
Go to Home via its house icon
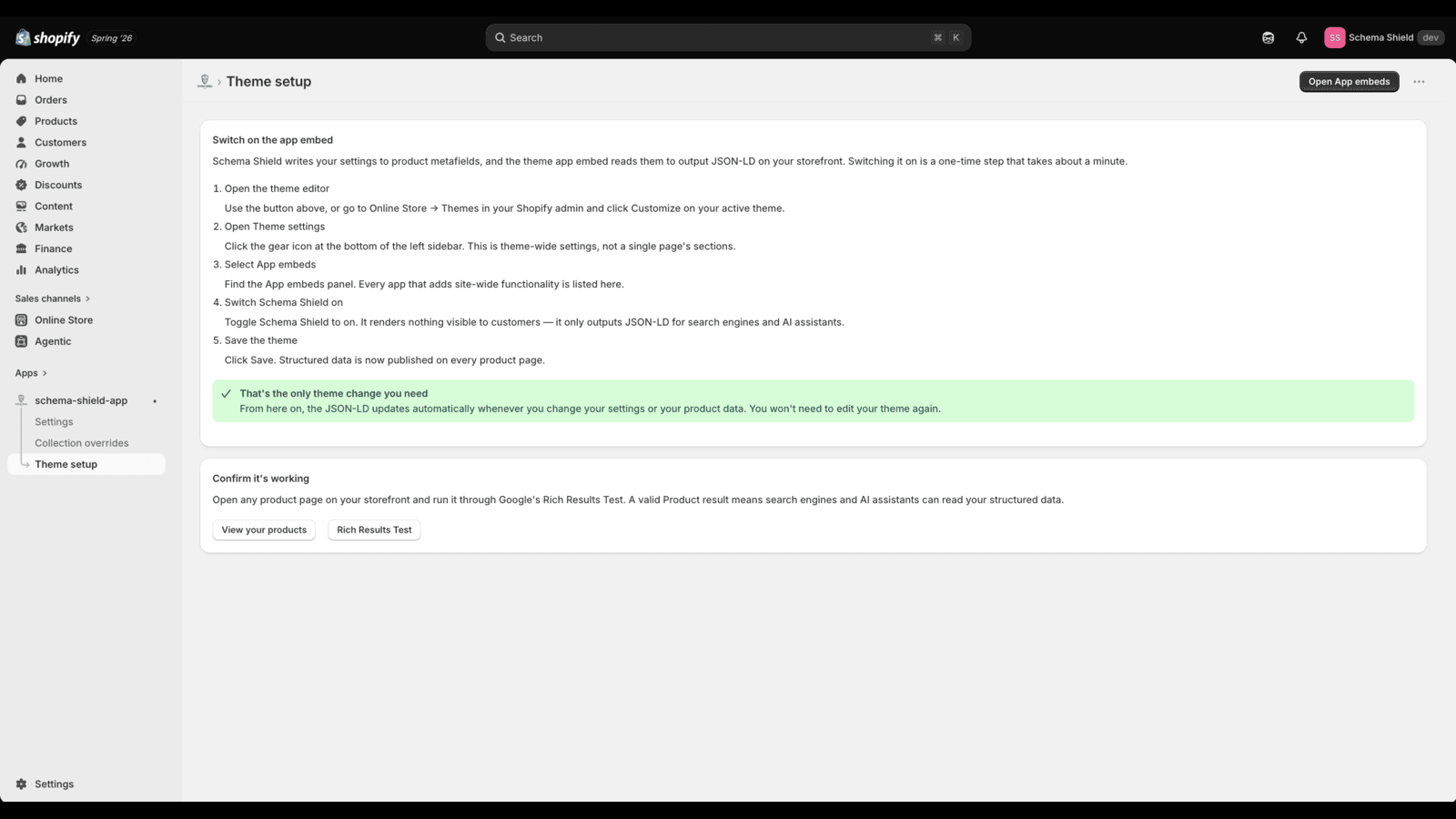pos(21,79)
